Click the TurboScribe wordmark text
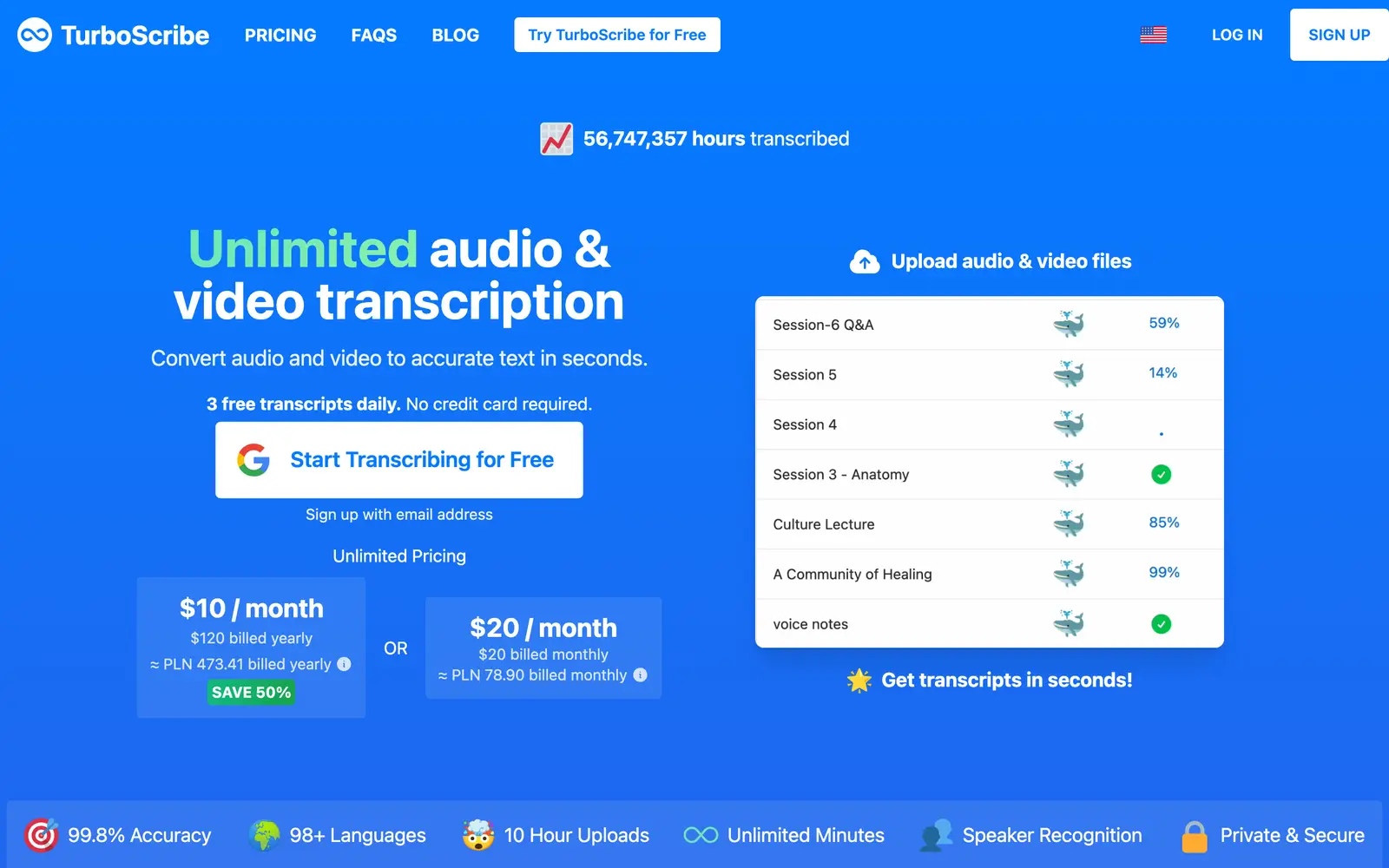 pyautogui.click(x=135, y=36)
